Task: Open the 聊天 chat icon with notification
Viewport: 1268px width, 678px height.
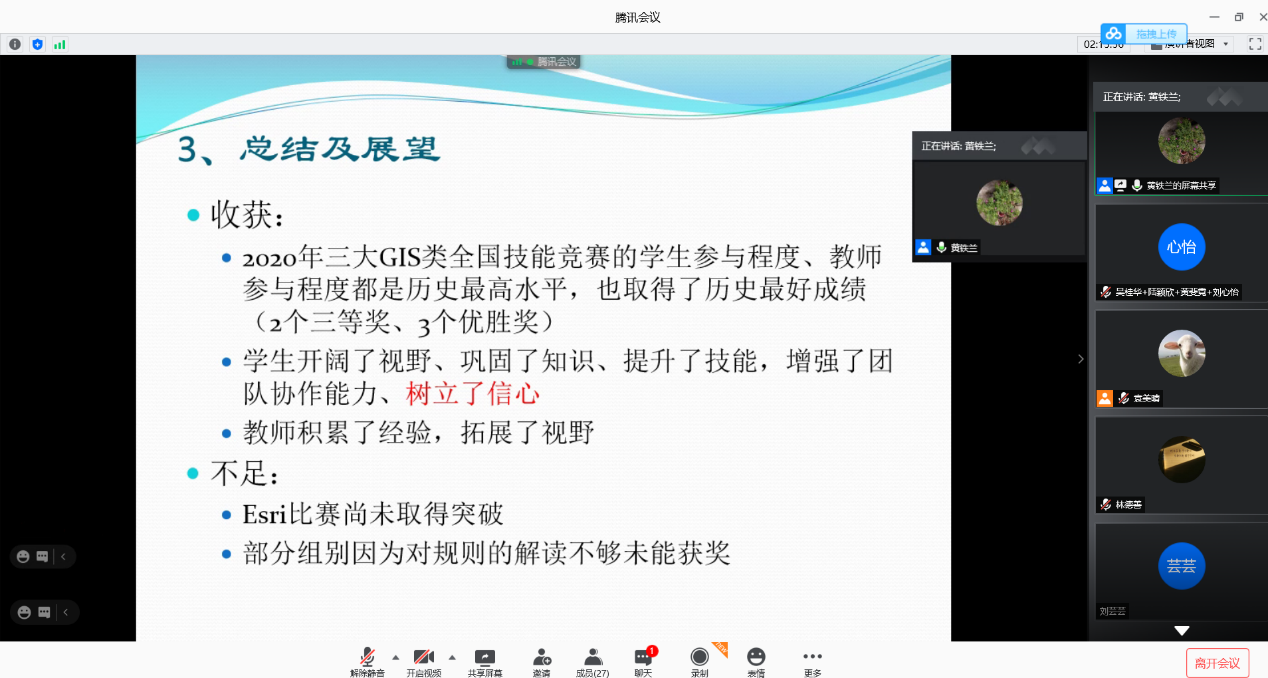Action: click(643, 660)
